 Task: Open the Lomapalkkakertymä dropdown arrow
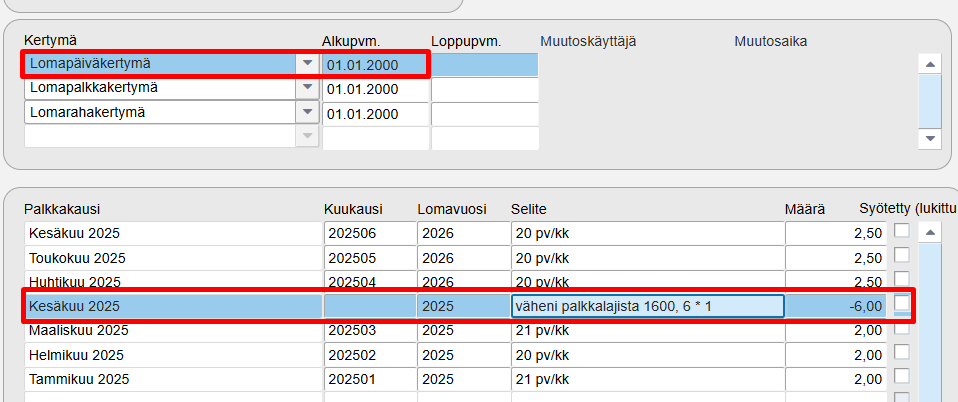(307, 89)
